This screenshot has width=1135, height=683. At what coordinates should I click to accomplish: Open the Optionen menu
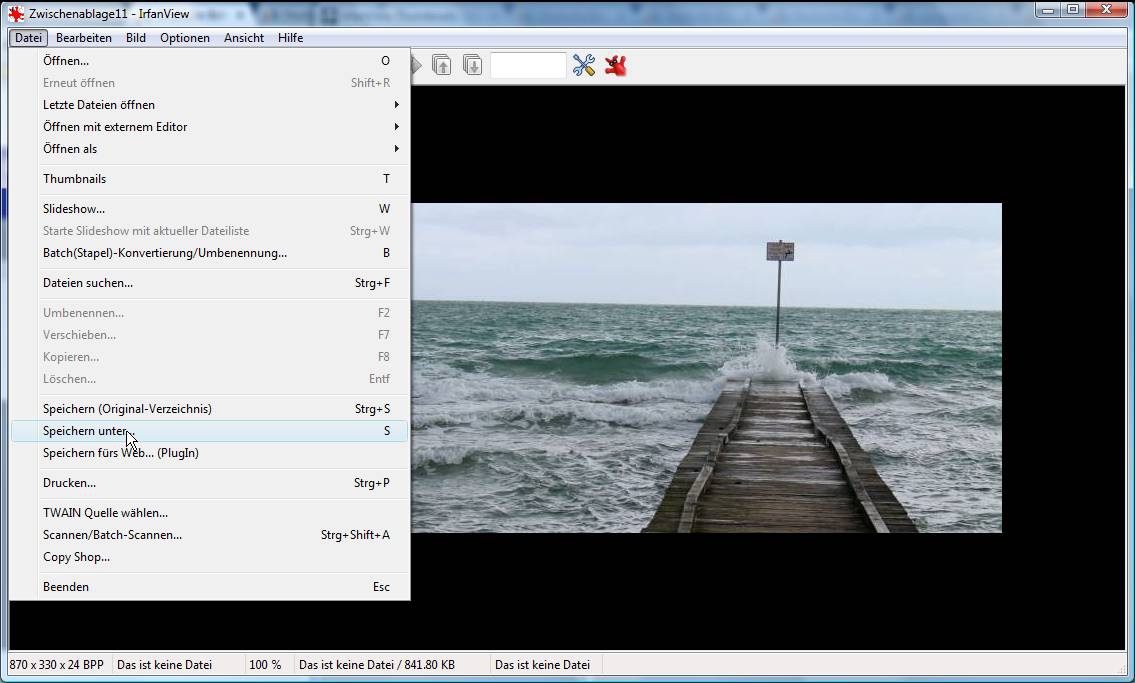[x=185, y=38]
